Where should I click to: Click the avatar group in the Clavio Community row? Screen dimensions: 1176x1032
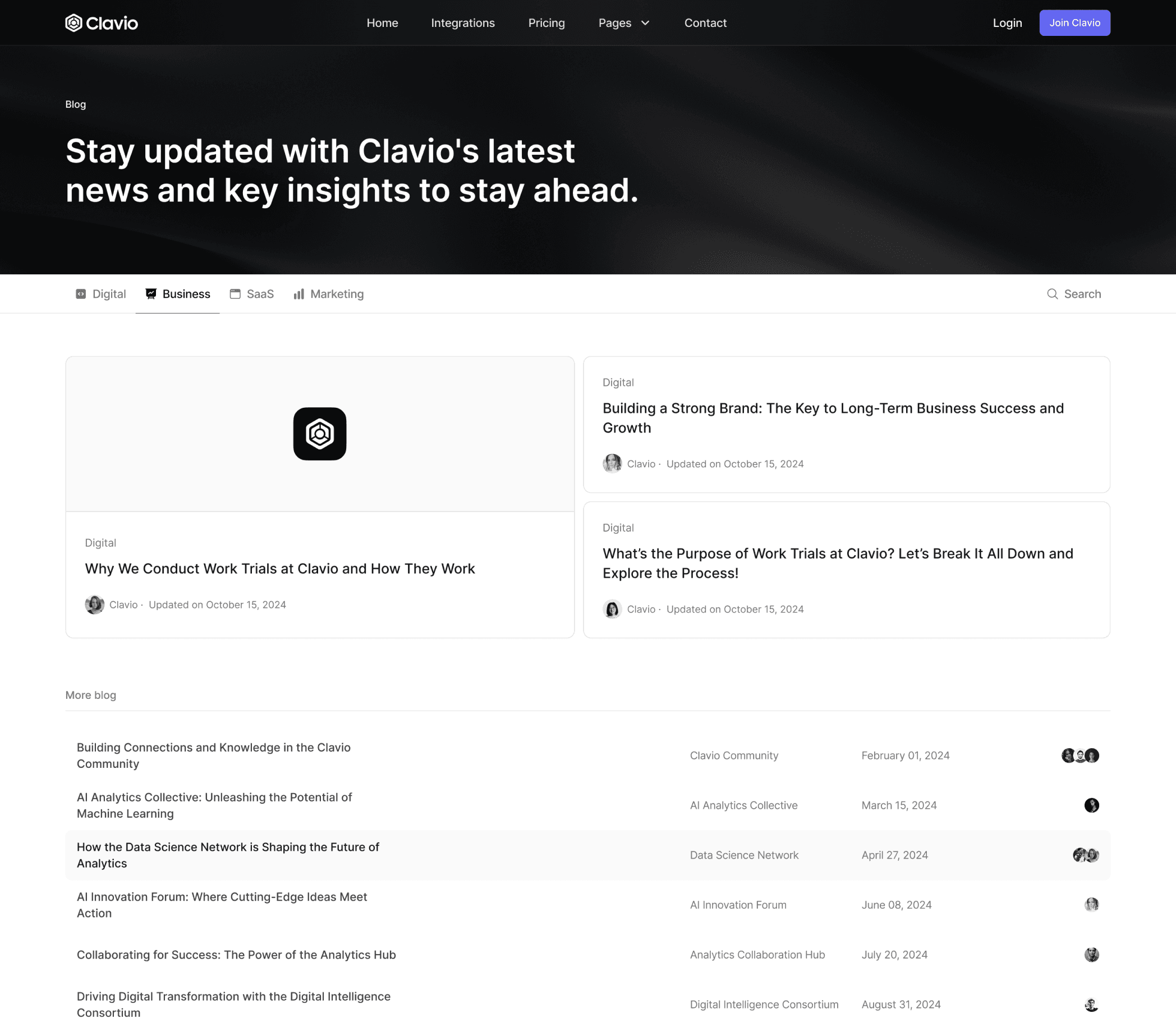(x=1080, y=755)
